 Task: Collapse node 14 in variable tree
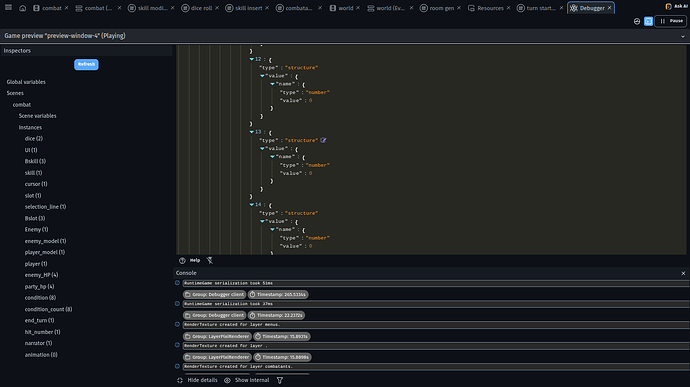pyautogui.click(x=252, y=204)
